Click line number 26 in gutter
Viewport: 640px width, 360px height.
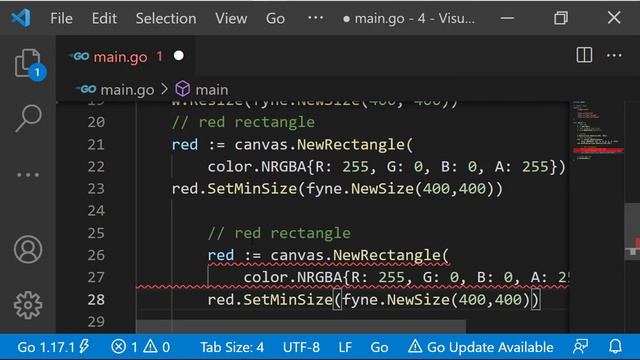point(96,255)
